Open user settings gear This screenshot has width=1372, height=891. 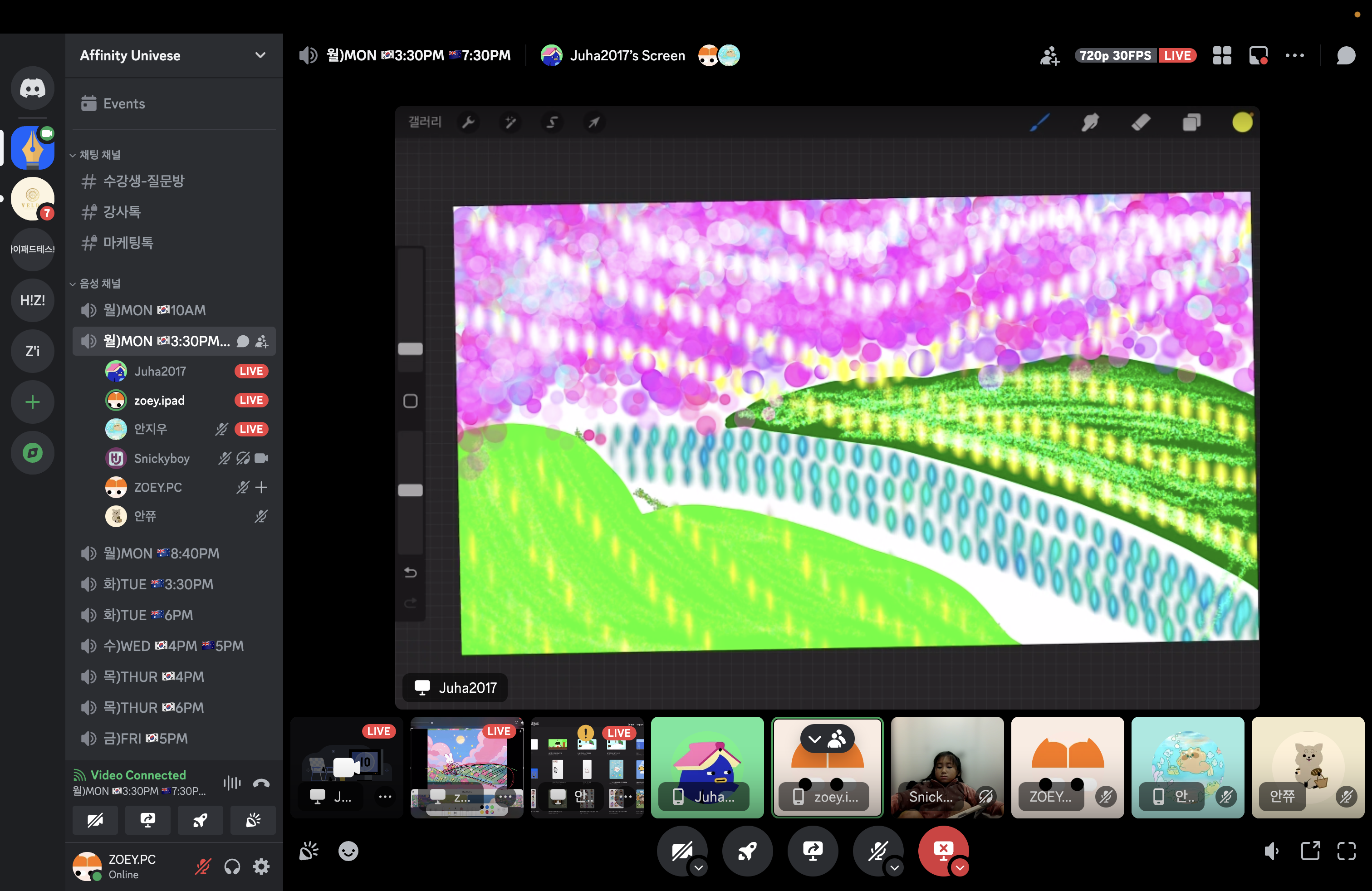pyautogui.click(x=261, y=866)
